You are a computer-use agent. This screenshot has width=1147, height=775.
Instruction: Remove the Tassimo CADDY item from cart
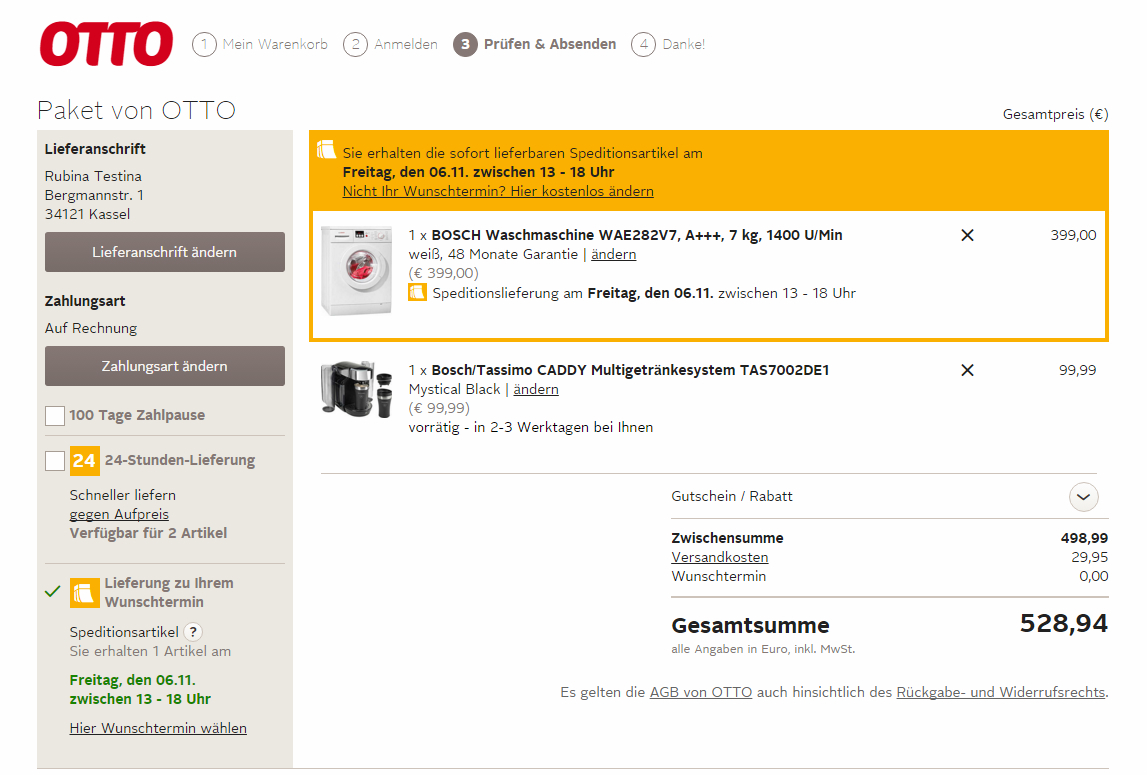(967, 370)
